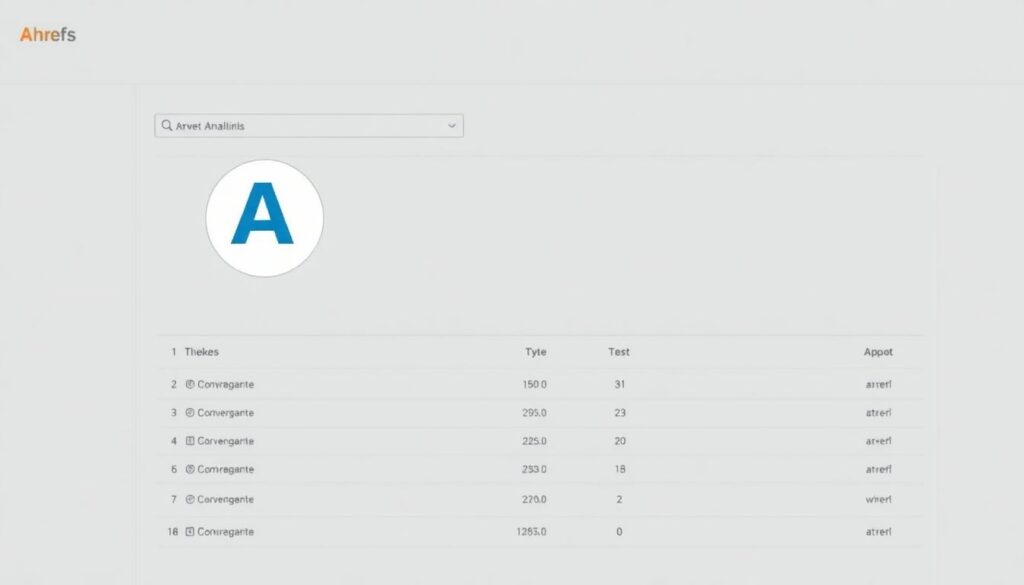The width and height of the screenshot is (1024, 585).
Task: Click the icon in row 7
Action: (190, 499)
